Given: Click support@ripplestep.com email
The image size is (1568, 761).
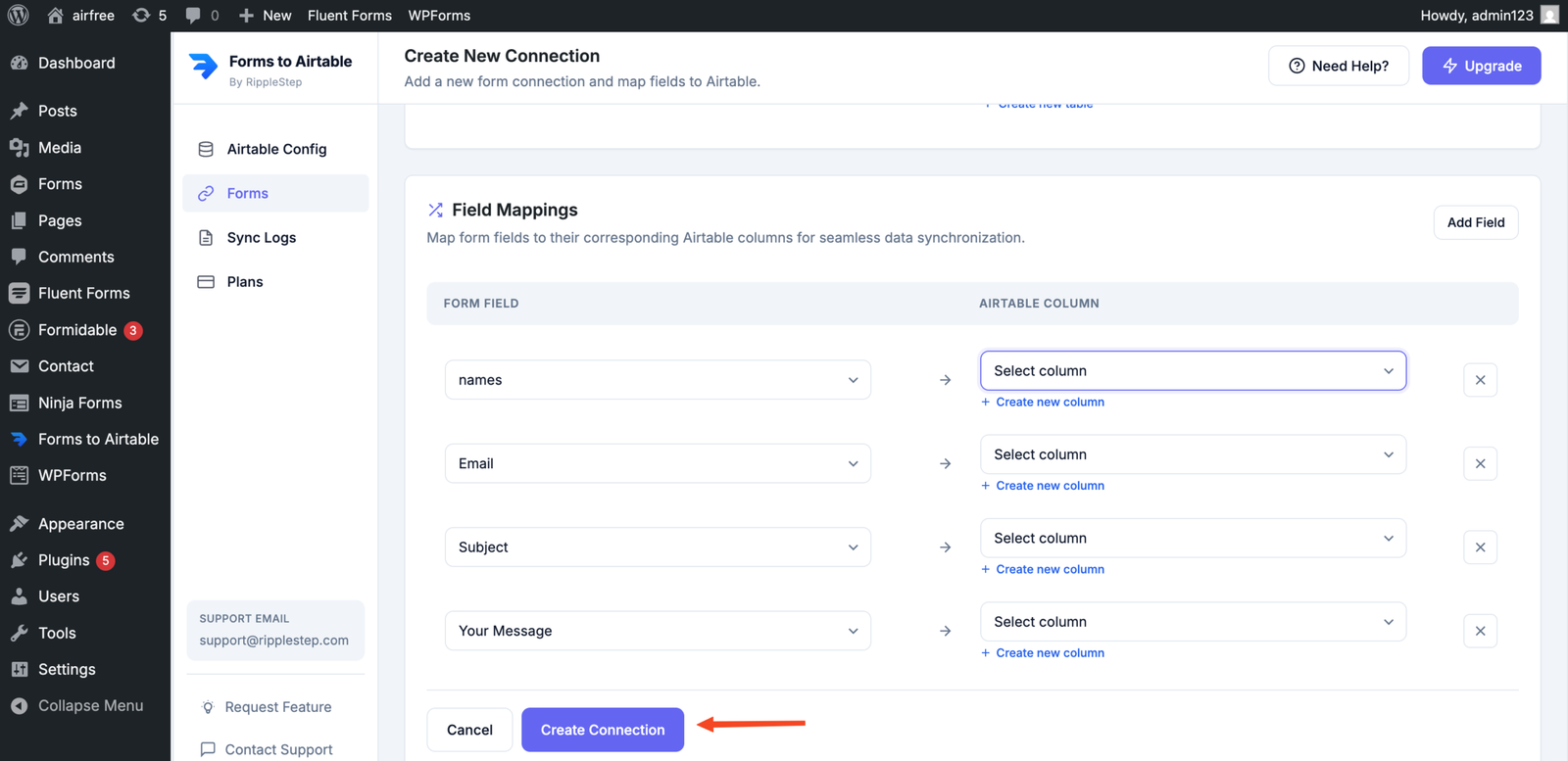Looking at the screenshot, I should pyautogui.click(x=274, y=641).
